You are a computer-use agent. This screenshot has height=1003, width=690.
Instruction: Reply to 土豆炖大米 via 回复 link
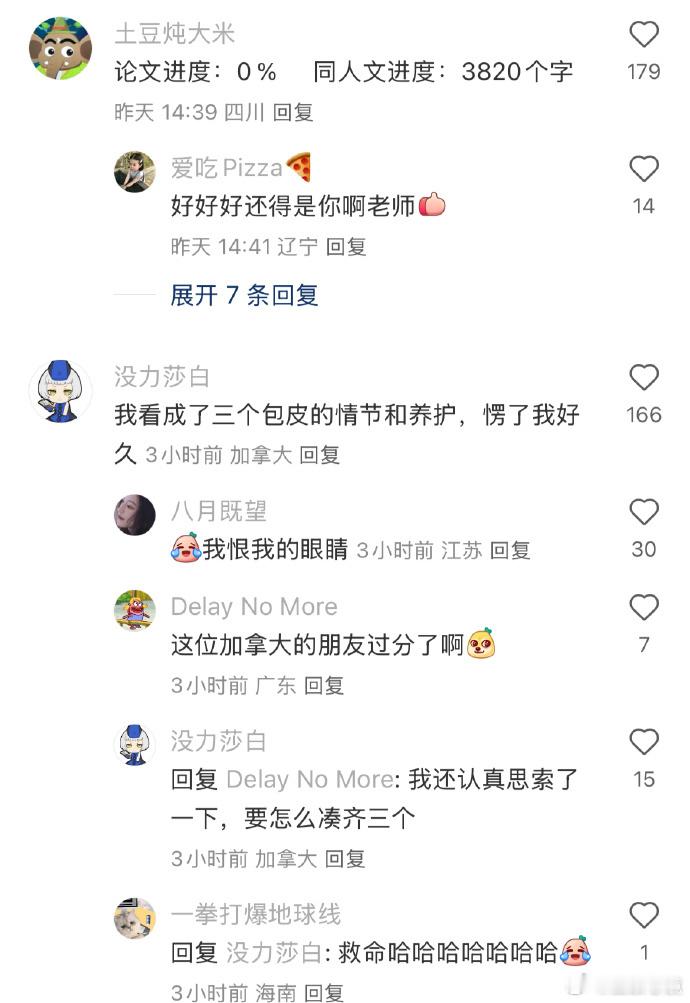coord(293,113)
